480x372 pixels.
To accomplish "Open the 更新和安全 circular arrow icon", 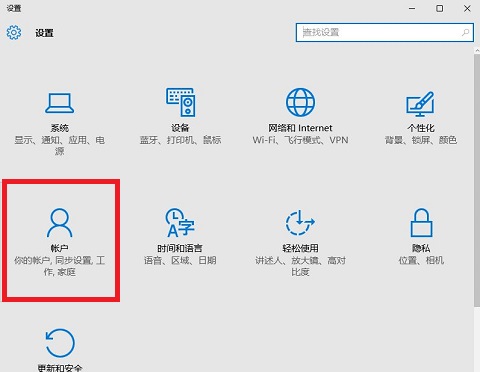I will (60, 343).
